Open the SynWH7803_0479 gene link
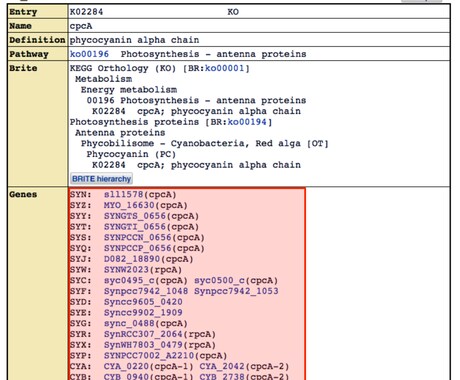 [x=143, y=345]
